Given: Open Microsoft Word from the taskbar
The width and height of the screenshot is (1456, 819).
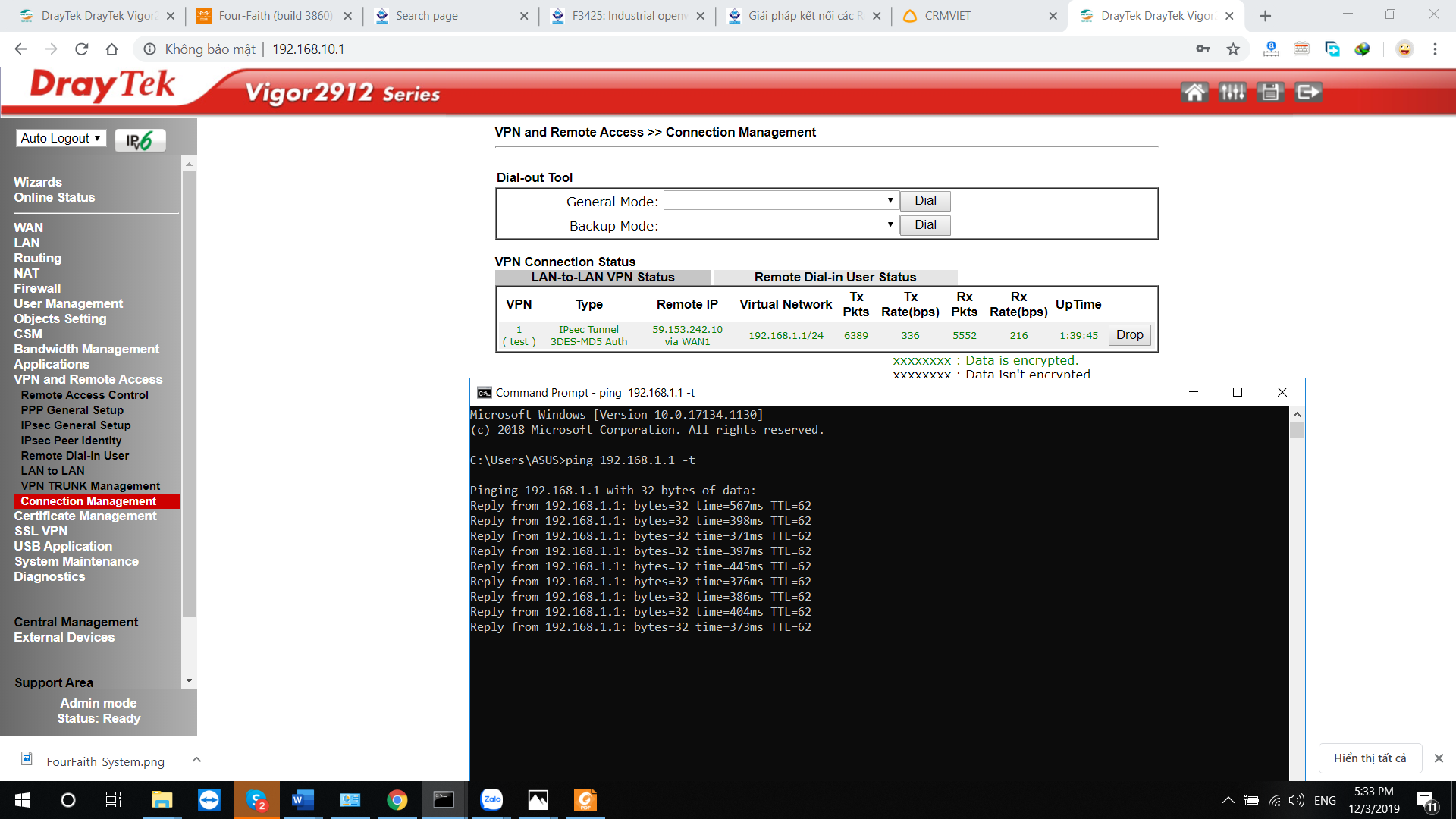Looking at the screenshot, I should [x=303, y=800].
